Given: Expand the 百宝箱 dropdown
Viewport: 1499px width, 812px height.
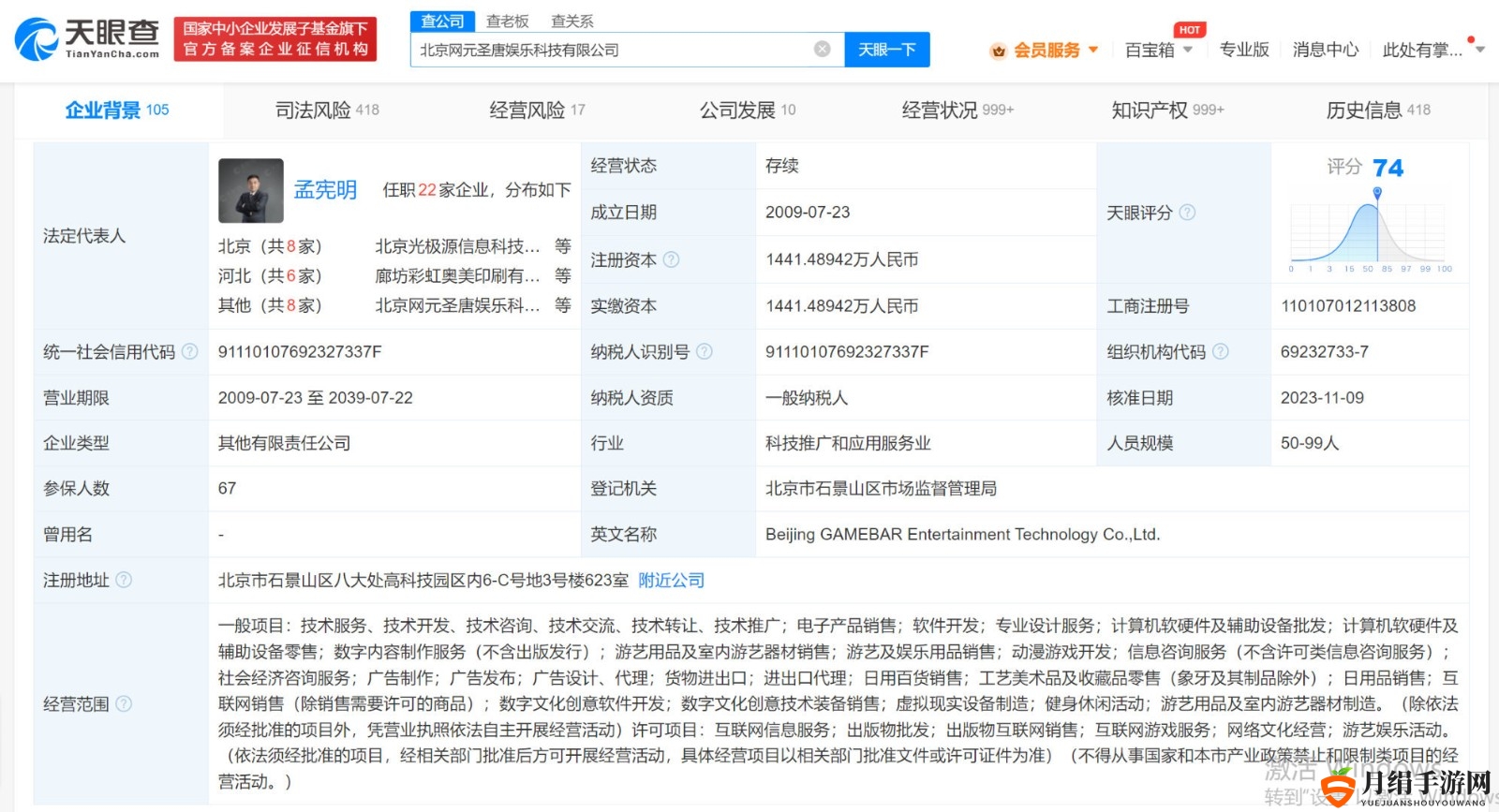Looking at the screenshot, I should coord(1187,50).
